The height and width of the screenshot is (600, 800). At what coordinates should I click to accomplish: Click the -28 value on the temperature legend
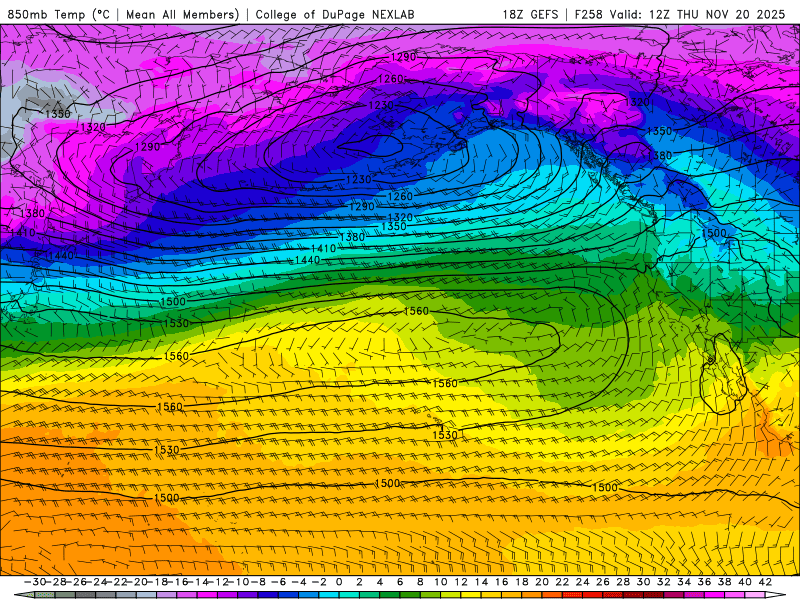click(x=56, y=582)
